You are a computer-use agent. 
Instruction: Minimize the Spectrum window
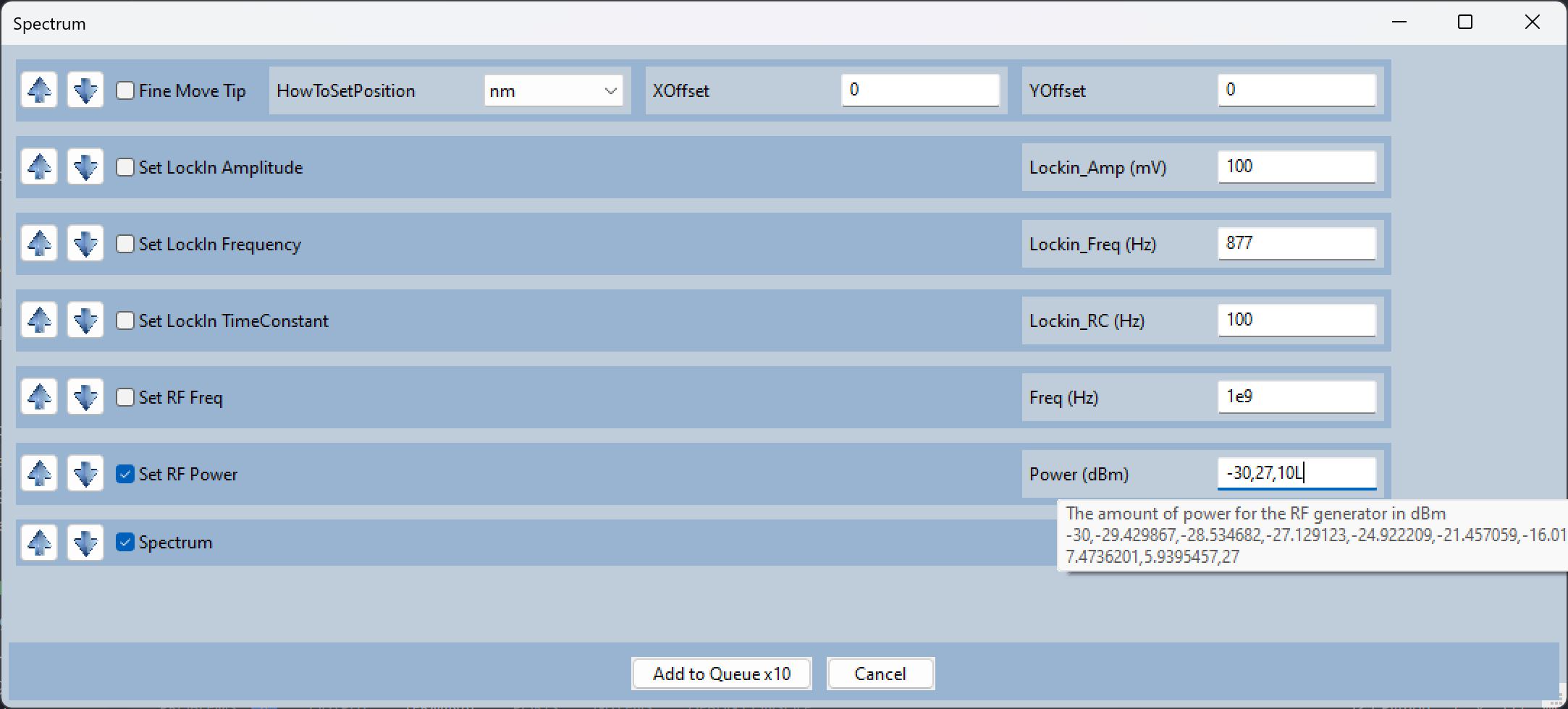pos(1399,22)
